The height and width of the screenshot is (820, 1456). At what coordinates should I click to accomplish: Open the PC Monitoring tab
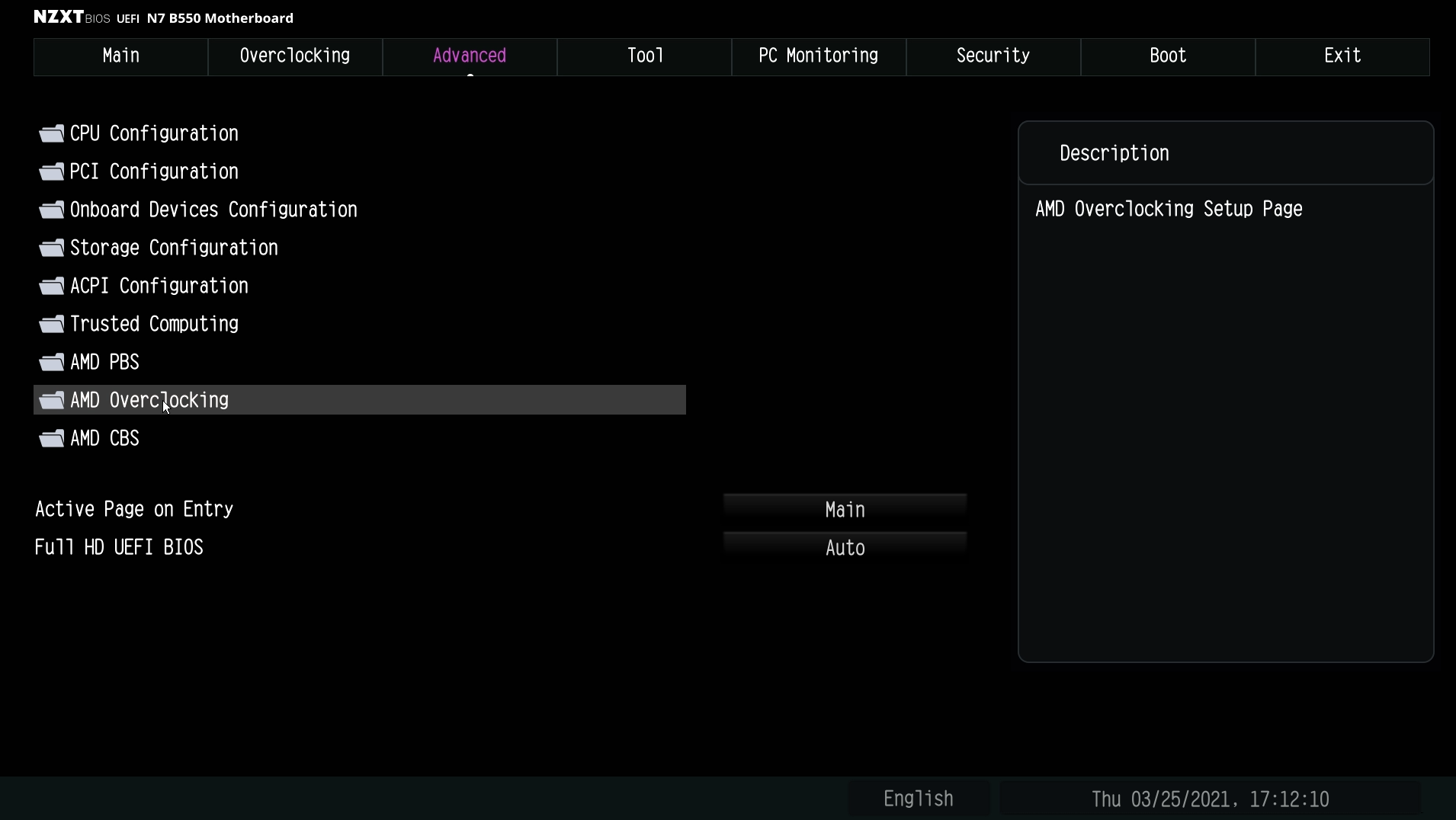click(819, 56)
